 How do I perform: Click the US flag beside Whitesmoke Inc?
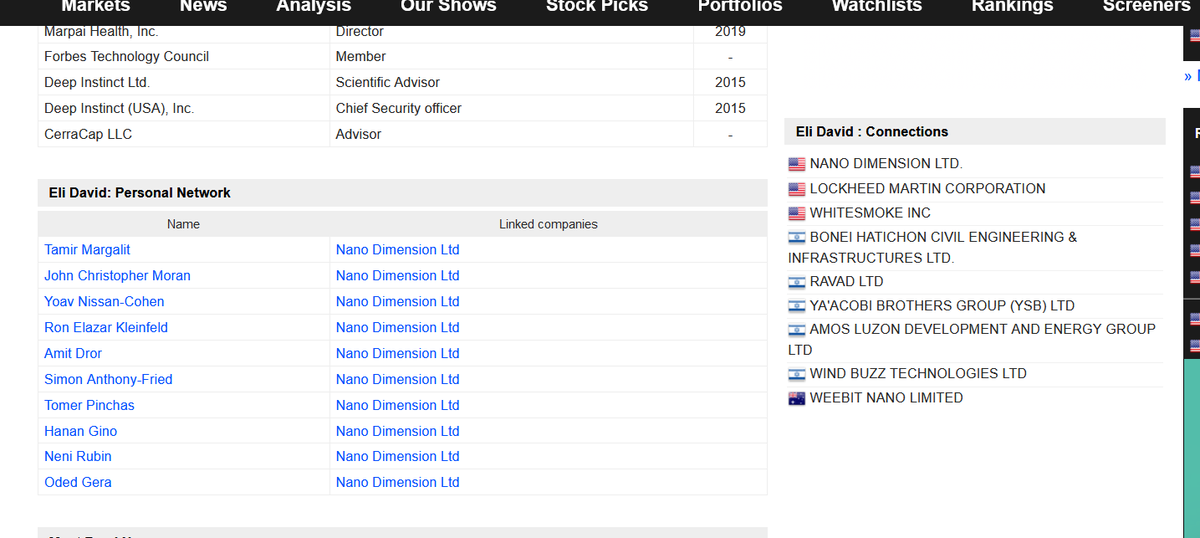[x=797, y=213]
